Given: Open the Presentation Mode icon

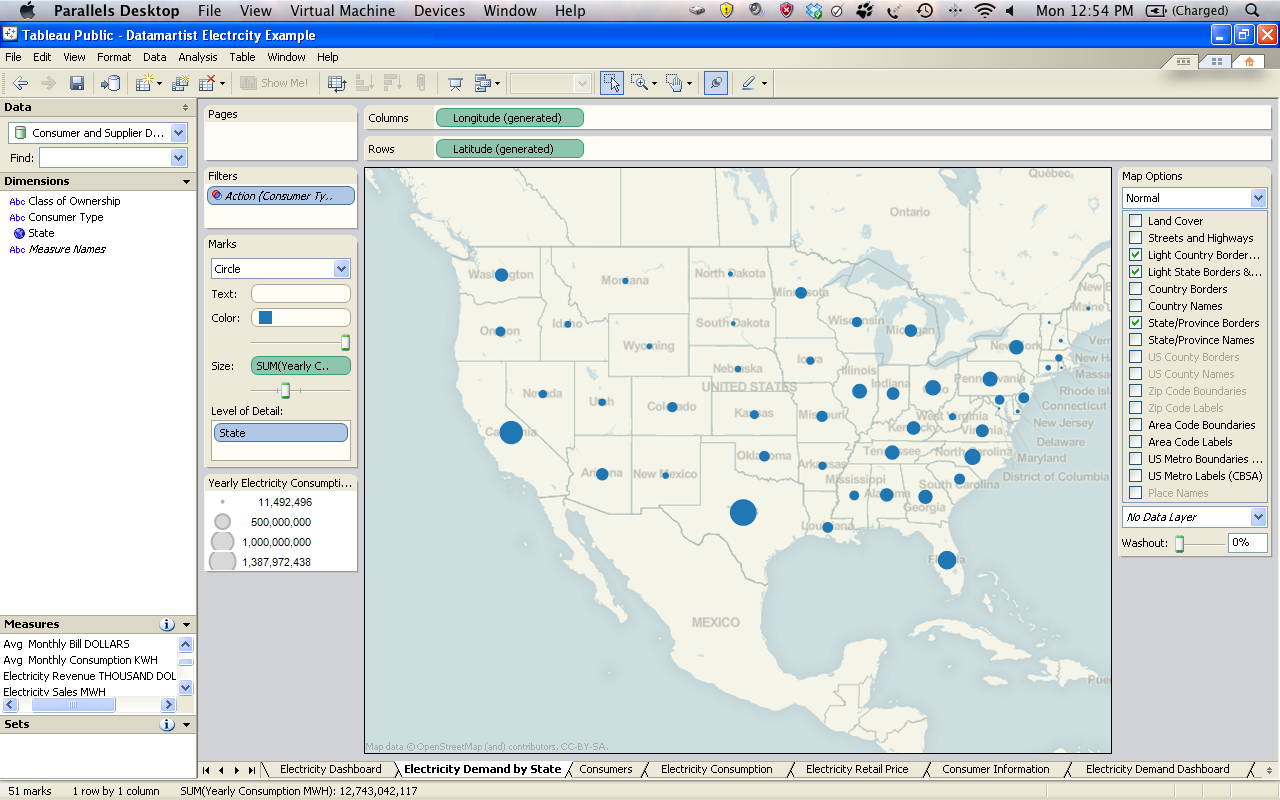Looking at the screenshot, I should pos(455,83).
